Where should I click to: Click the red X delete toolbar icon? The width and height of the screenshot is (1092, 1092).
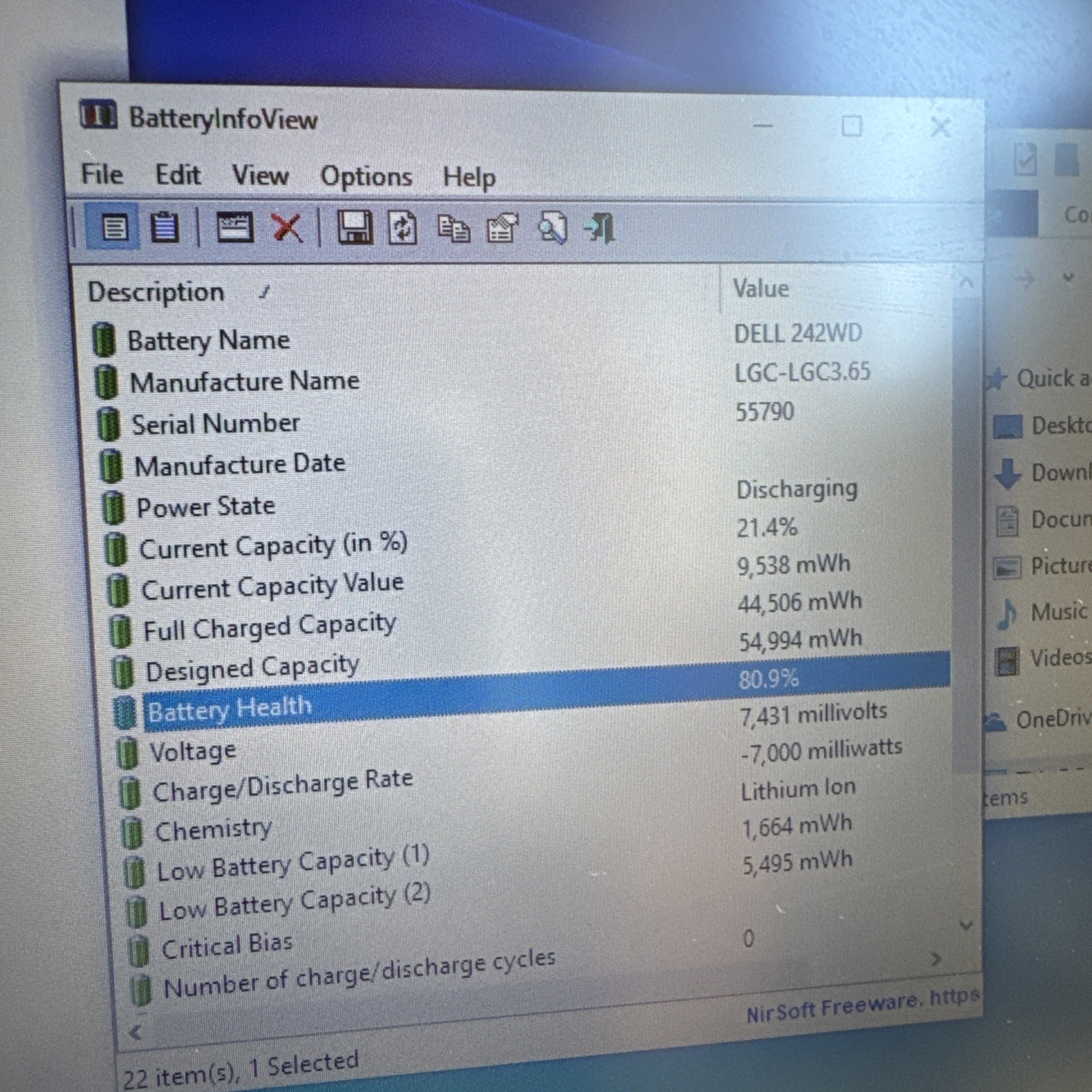click(x=287, y=227)
